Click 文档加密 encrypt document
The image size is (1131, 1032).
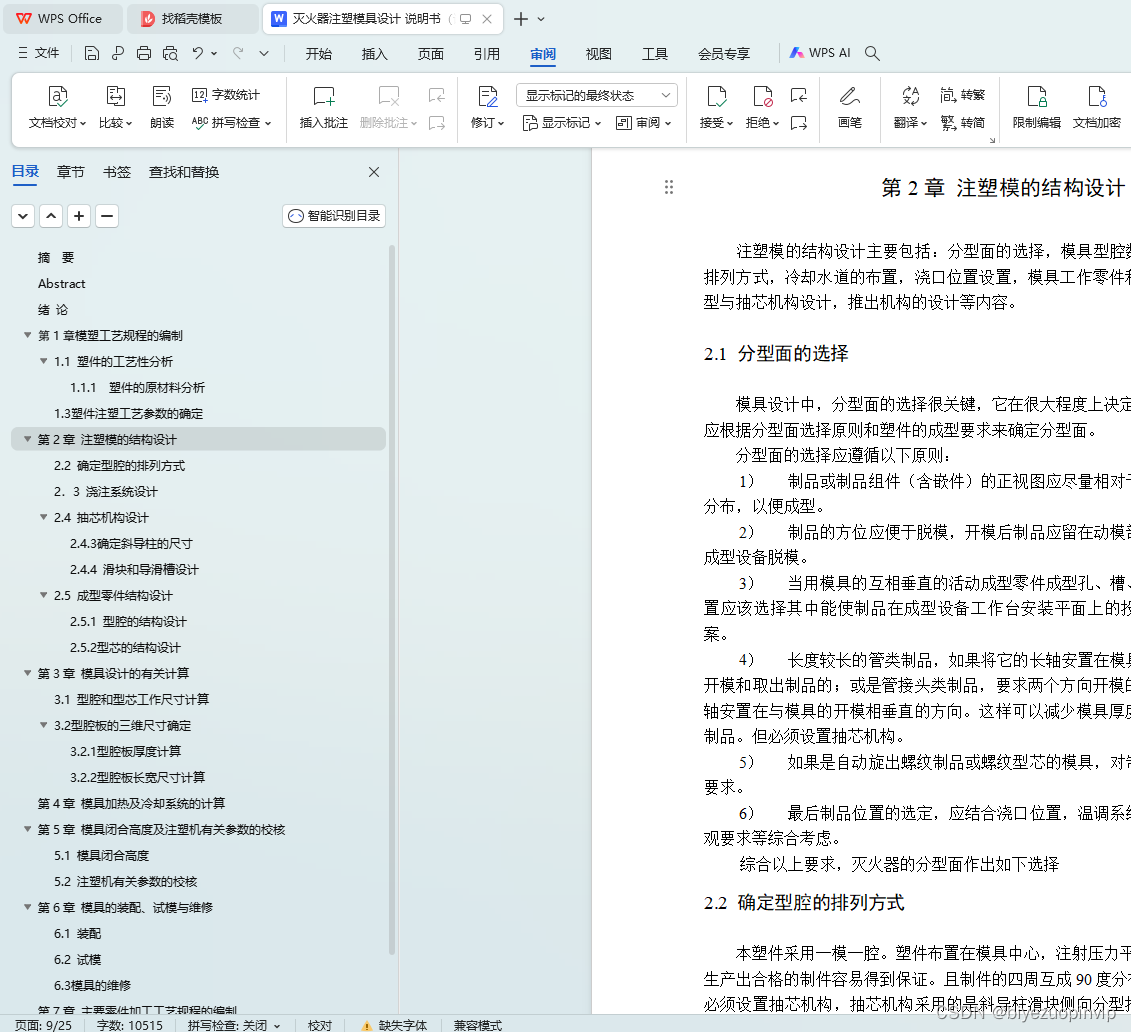1096,107
